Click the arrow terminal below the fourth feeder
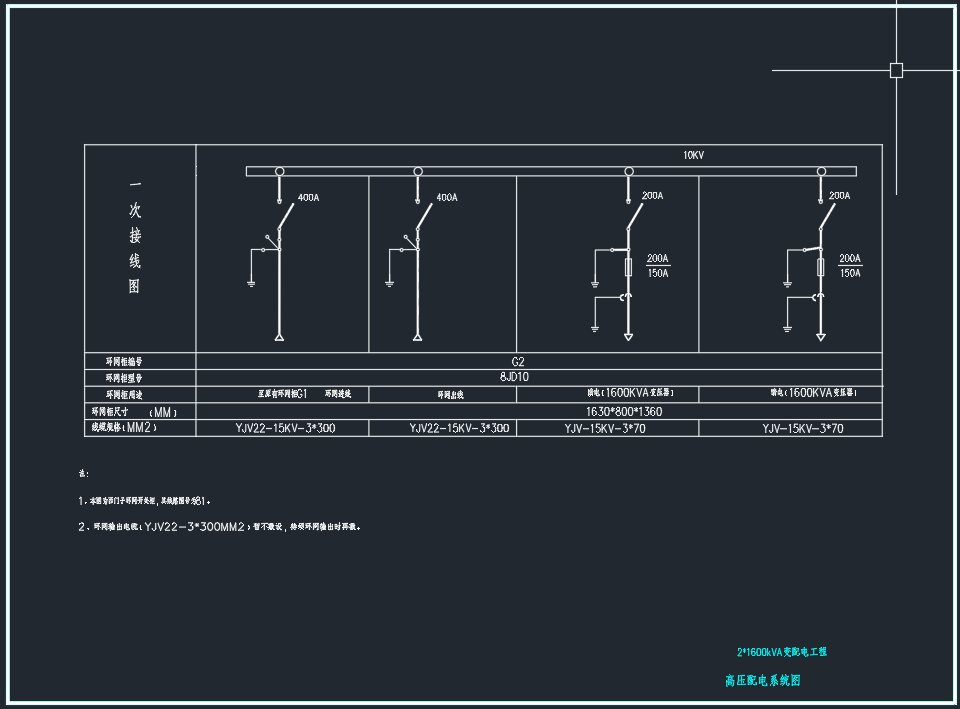This screenshot has height=709, width=960. click(x=820, y=337)
